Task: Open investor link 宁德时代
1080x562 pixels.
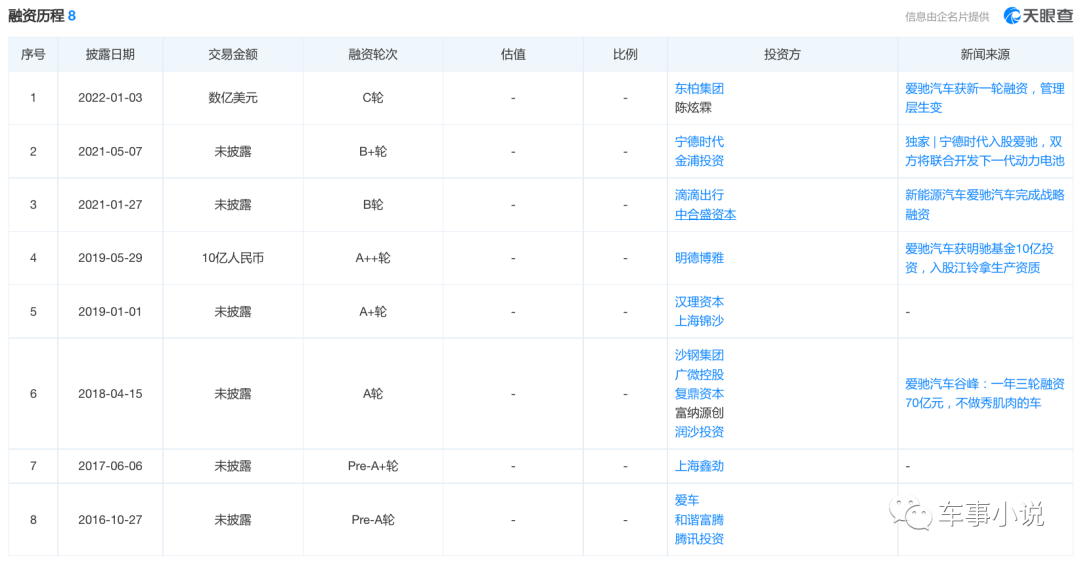Action: [x=699, y=142]
